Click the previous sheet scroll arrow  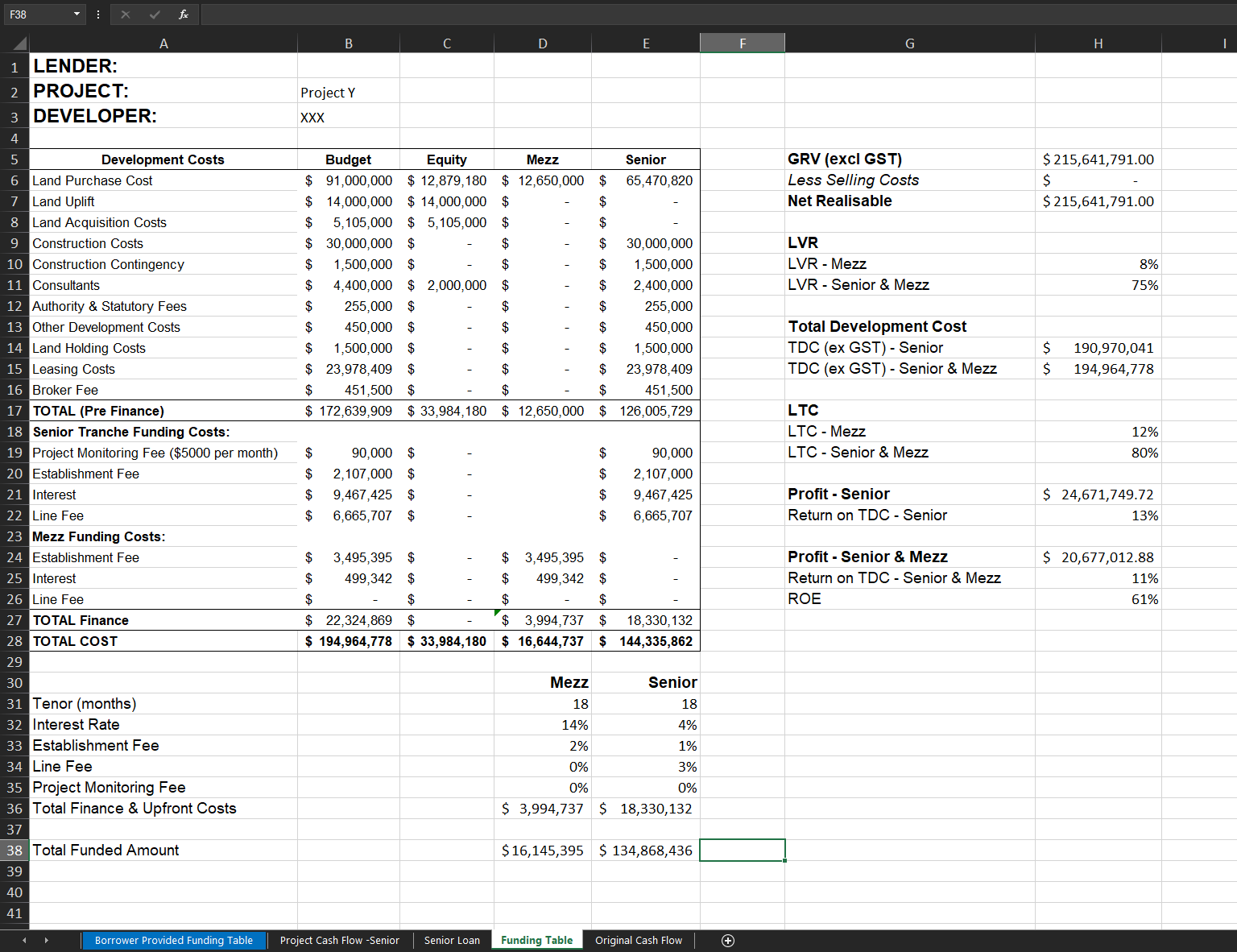(24, 941)
